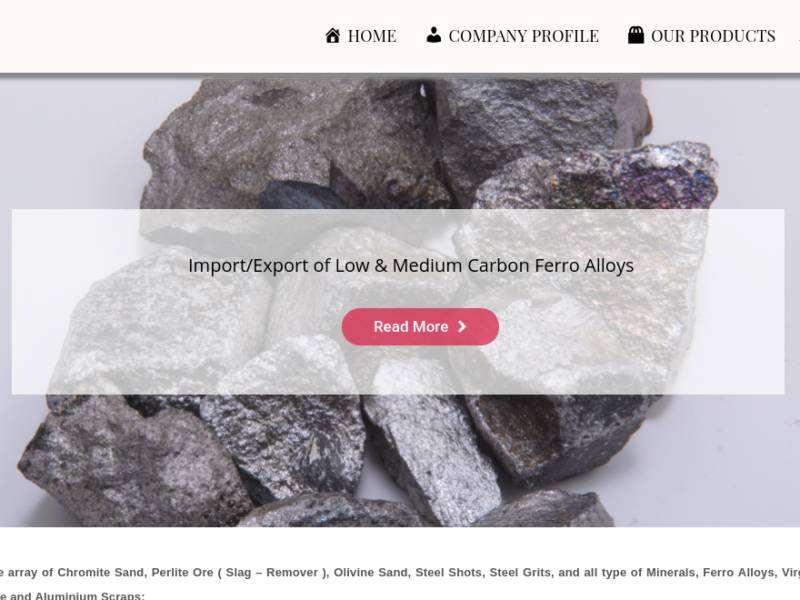Click the words Chromite Sand in the paragraph
The width and height of the screenshot is (800, 600).
[101, 572]
